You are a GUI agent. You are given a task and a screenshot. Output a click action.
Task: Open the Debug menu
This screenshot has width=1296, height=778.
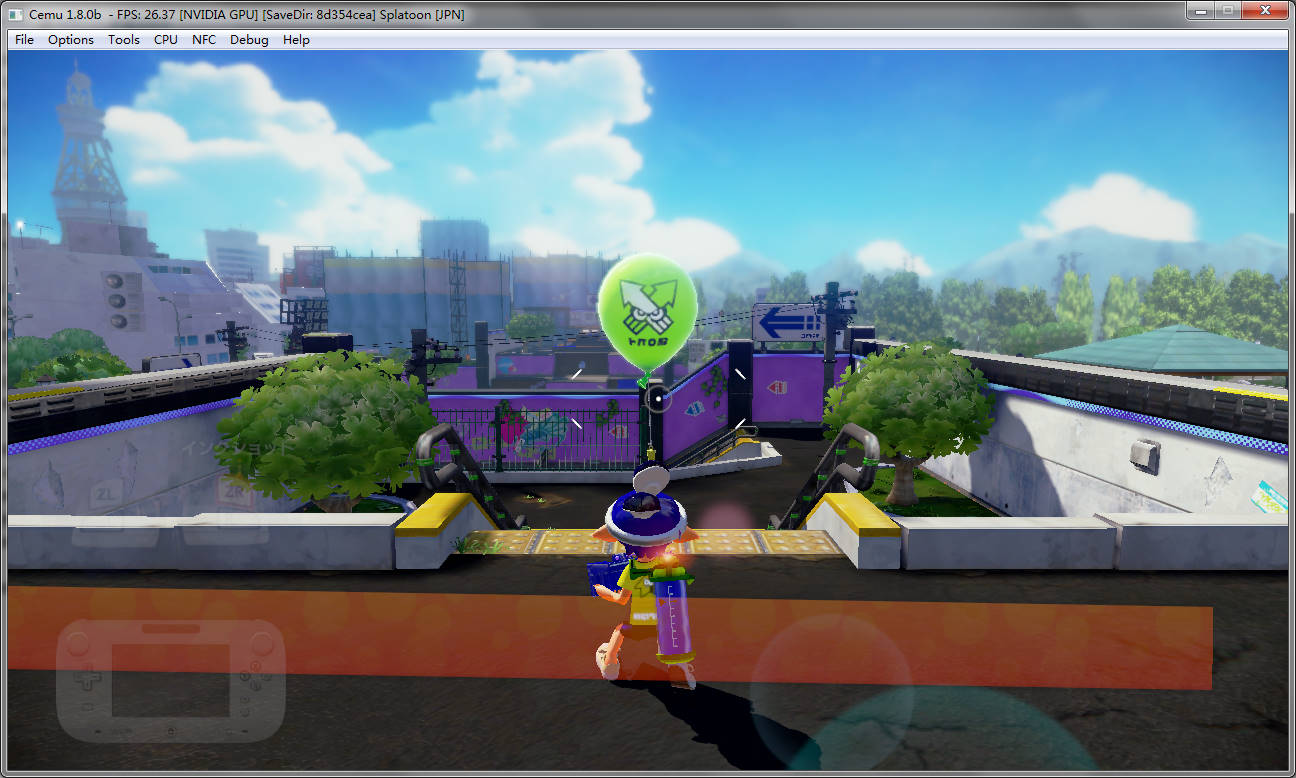click(x=249, y=40)
